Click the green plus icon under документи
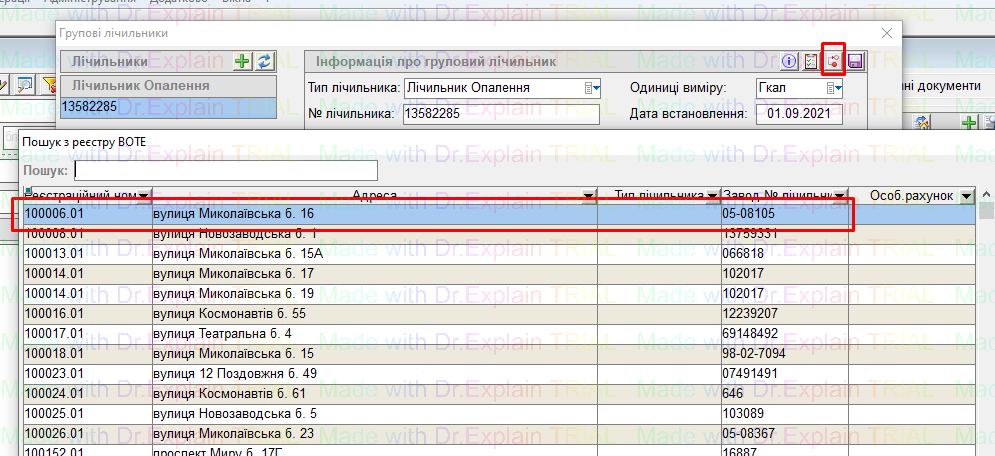Image resolution: width=995 pixels, height=456 pixels. [x=968, y=122]
